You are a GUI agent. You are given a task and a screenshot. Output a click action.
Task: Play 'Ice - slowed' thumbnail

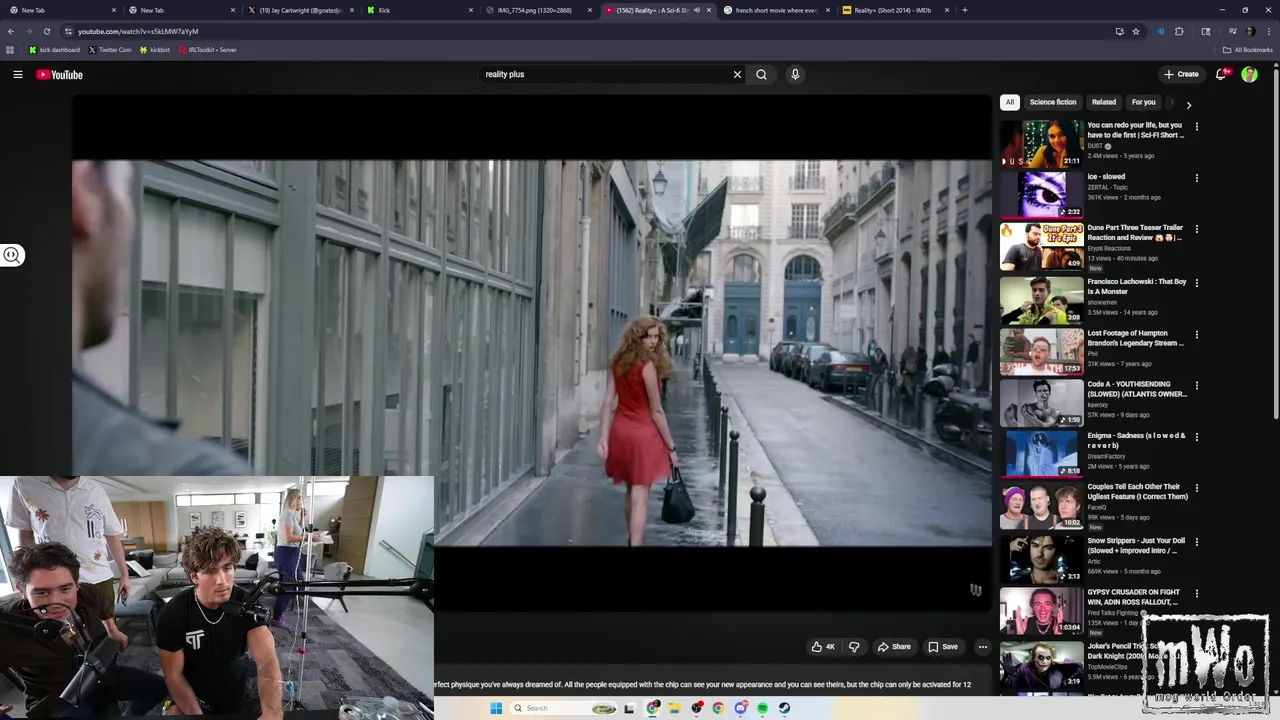tap(1041, 195)
